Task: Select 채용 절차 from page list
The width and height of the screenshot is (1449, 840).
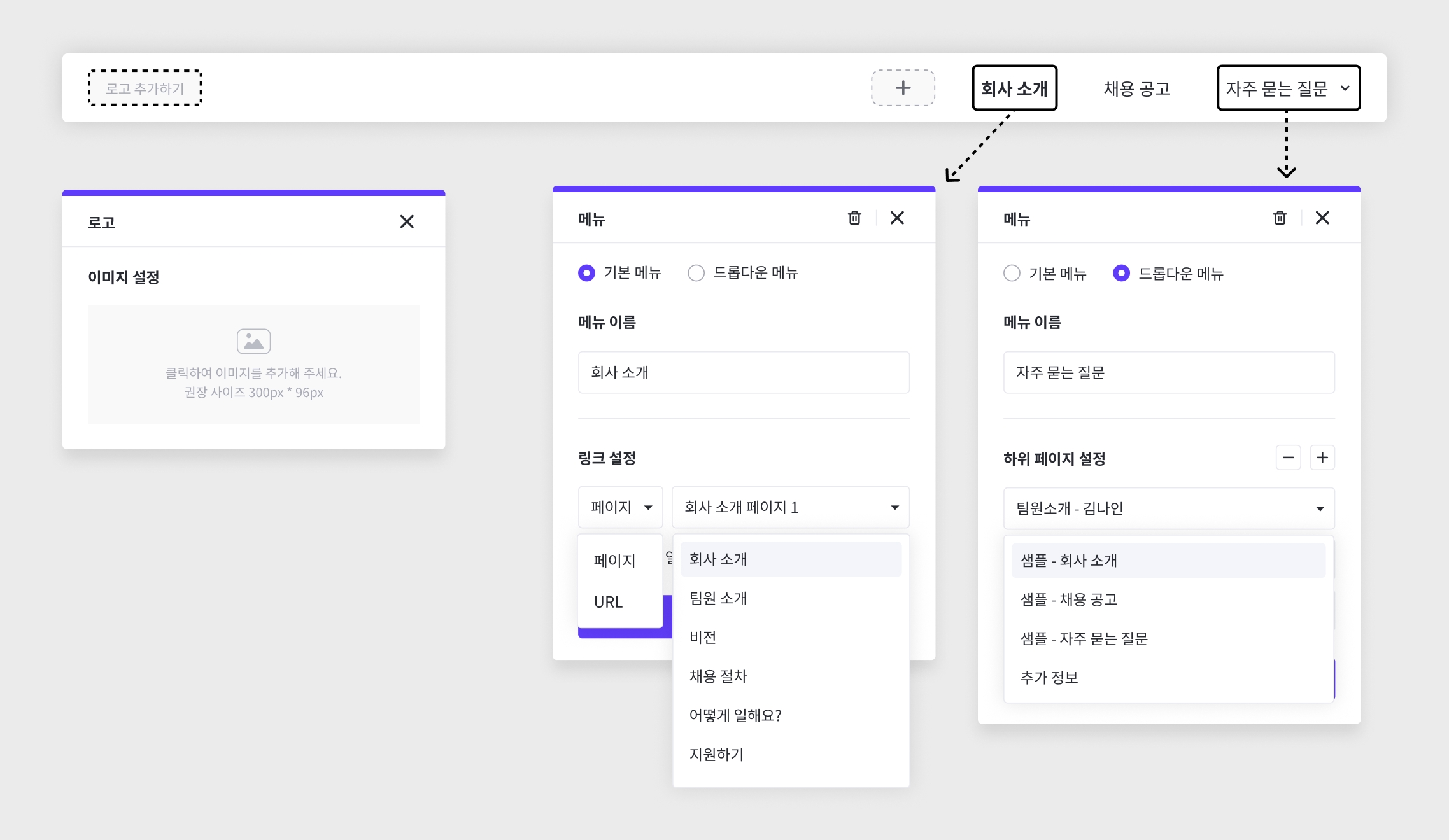Action: tap(718, 676)
